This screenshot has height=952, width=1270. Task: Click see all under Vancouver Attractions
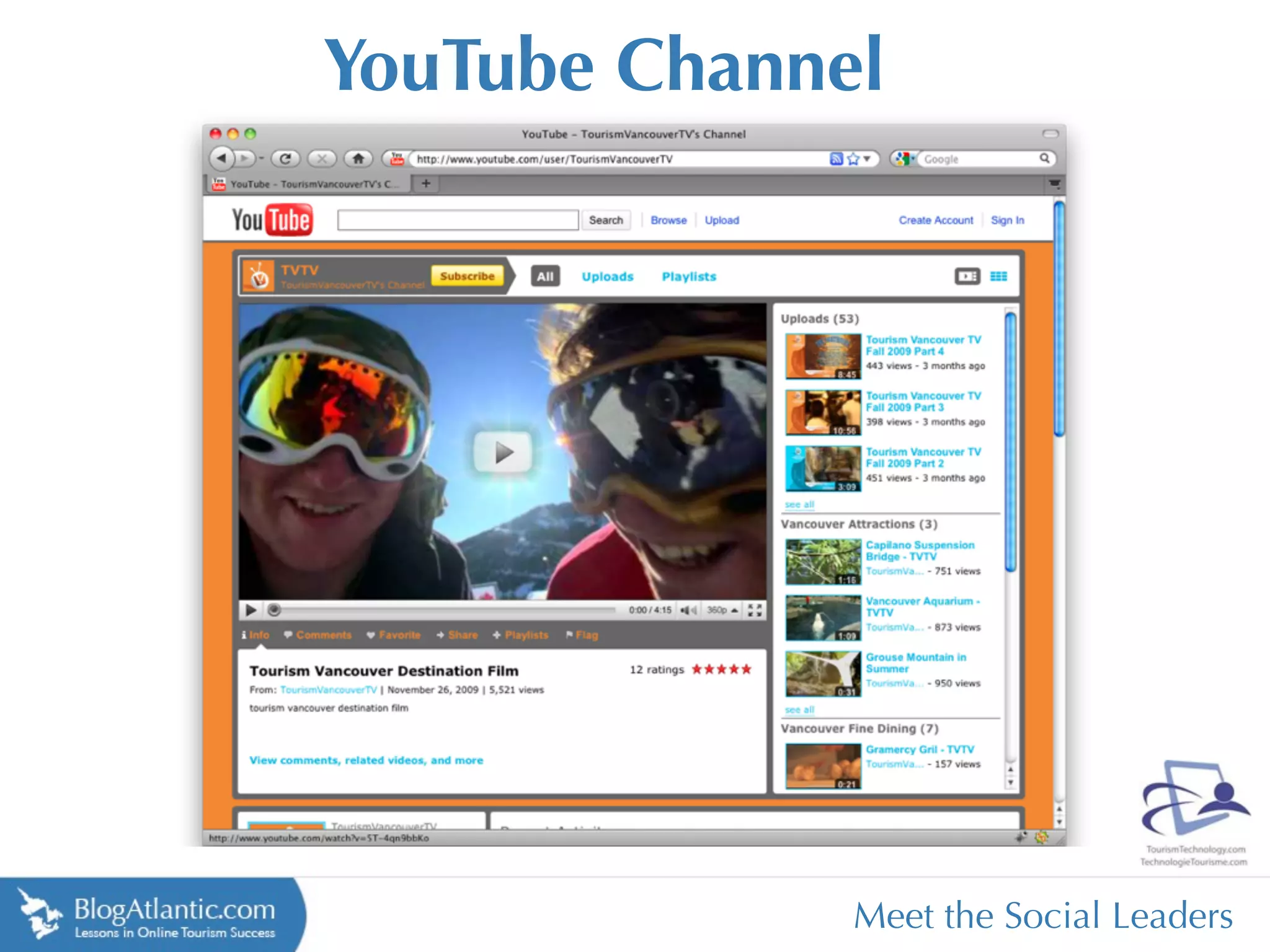coord(799,710)
